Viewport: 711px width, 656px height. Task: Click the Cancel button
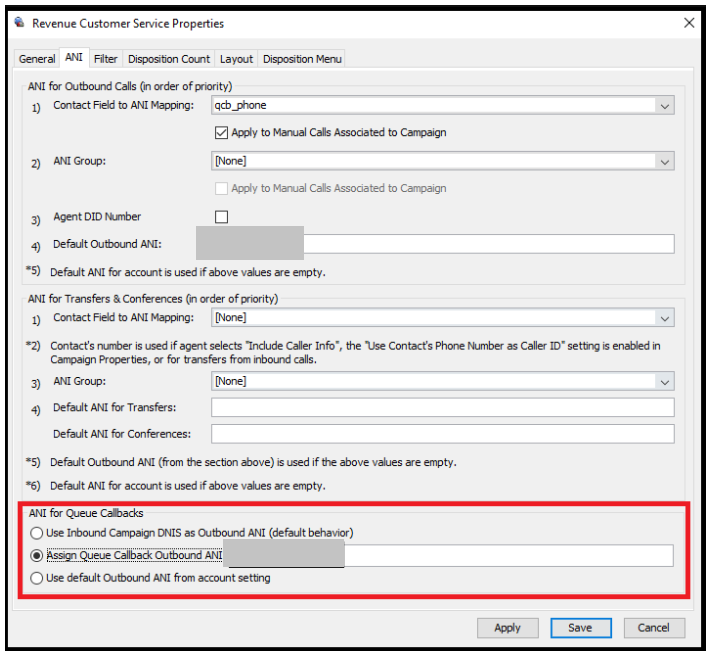654,628
